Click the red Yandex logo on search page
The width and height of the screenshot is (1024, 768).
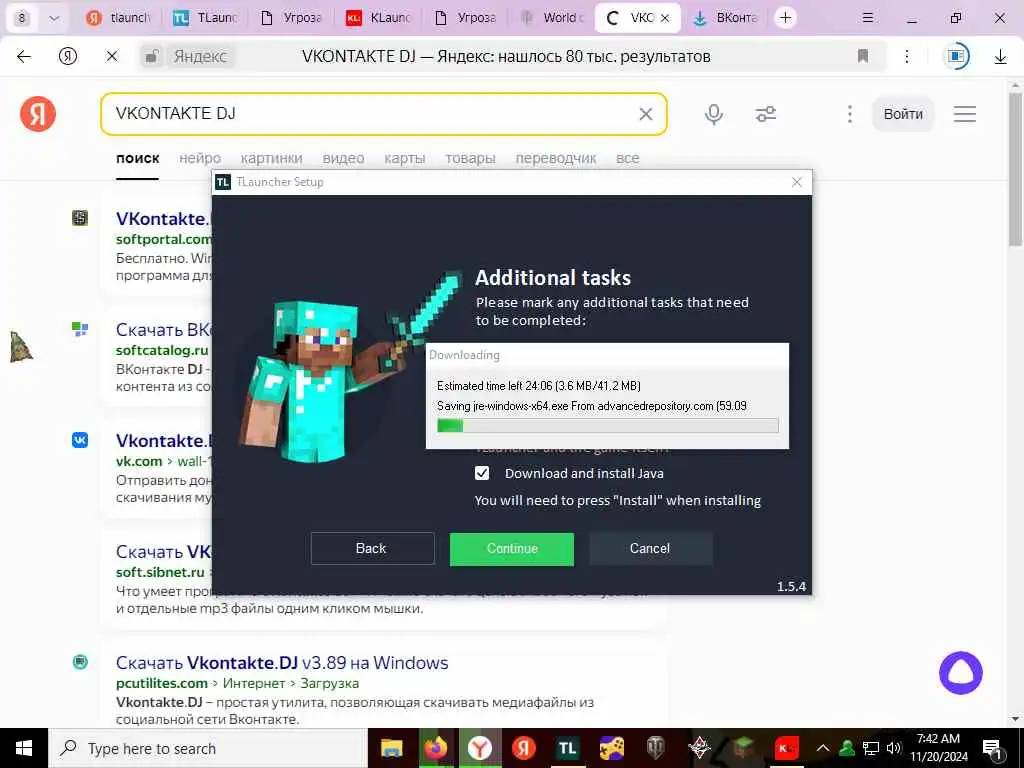pos(38,114)
